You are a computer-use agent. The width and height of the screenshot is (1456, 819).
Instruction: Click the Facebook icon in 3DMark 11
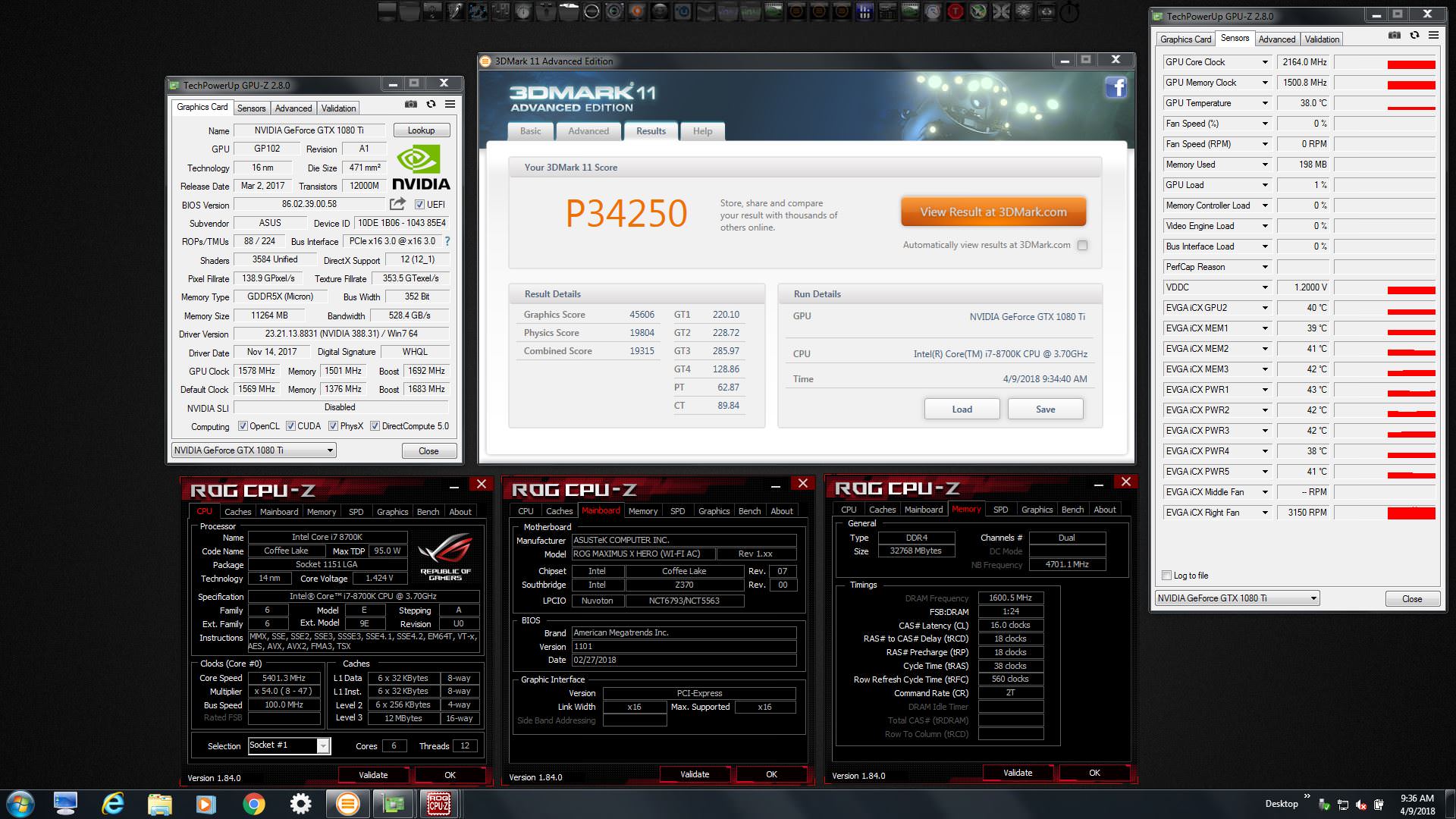point(1116,88)
